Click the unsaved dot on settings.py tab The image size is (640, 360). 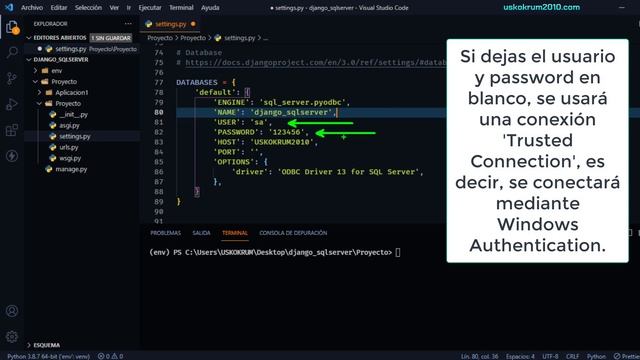point(193,24)
